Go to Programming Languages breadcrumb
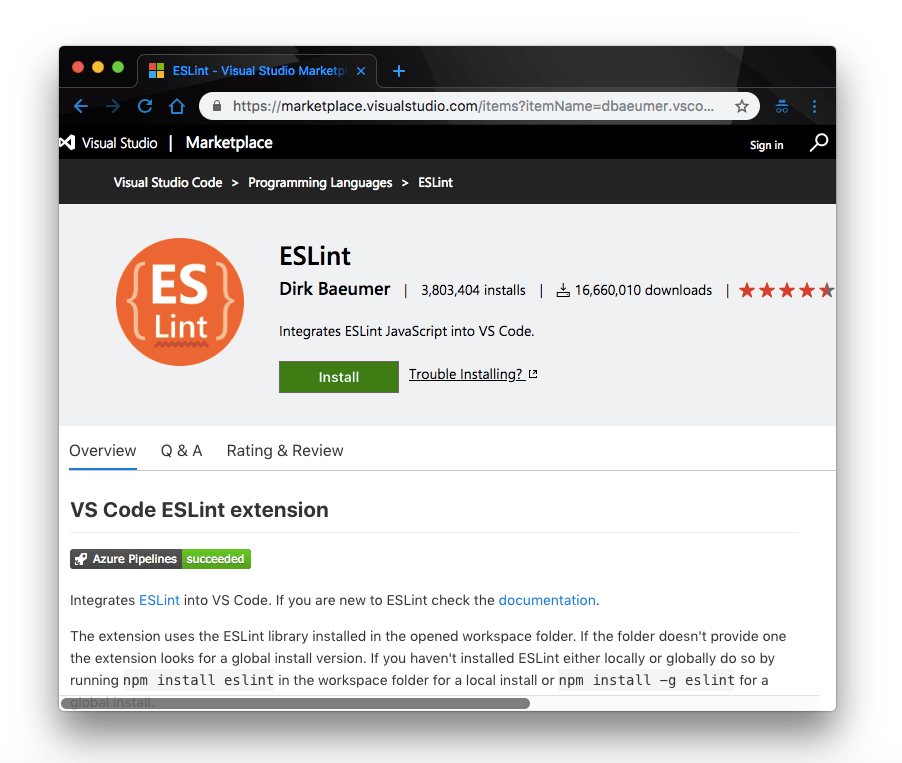Viewport: 902px width, 763px height. pyautogui.click(x=320, y=182)
